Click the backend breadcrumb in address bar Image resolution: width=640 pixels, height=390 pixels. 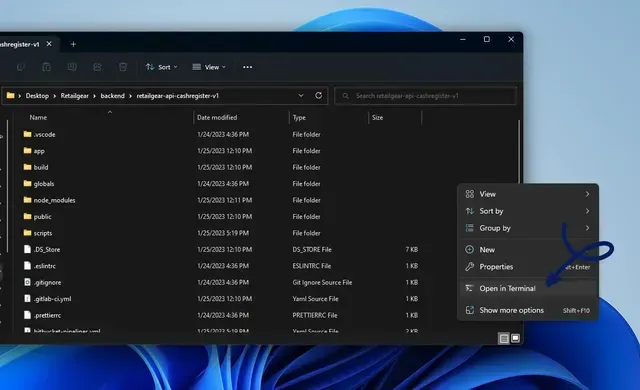(x=112, y=96)
